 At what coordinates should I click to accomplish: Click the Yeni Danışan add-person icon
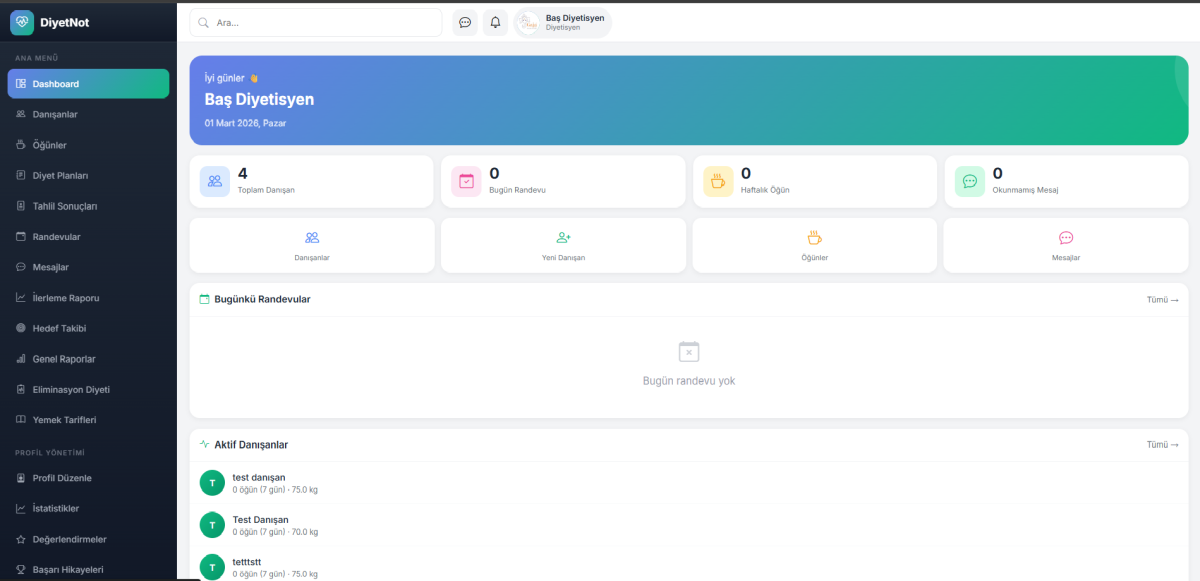tap(563, 238)
